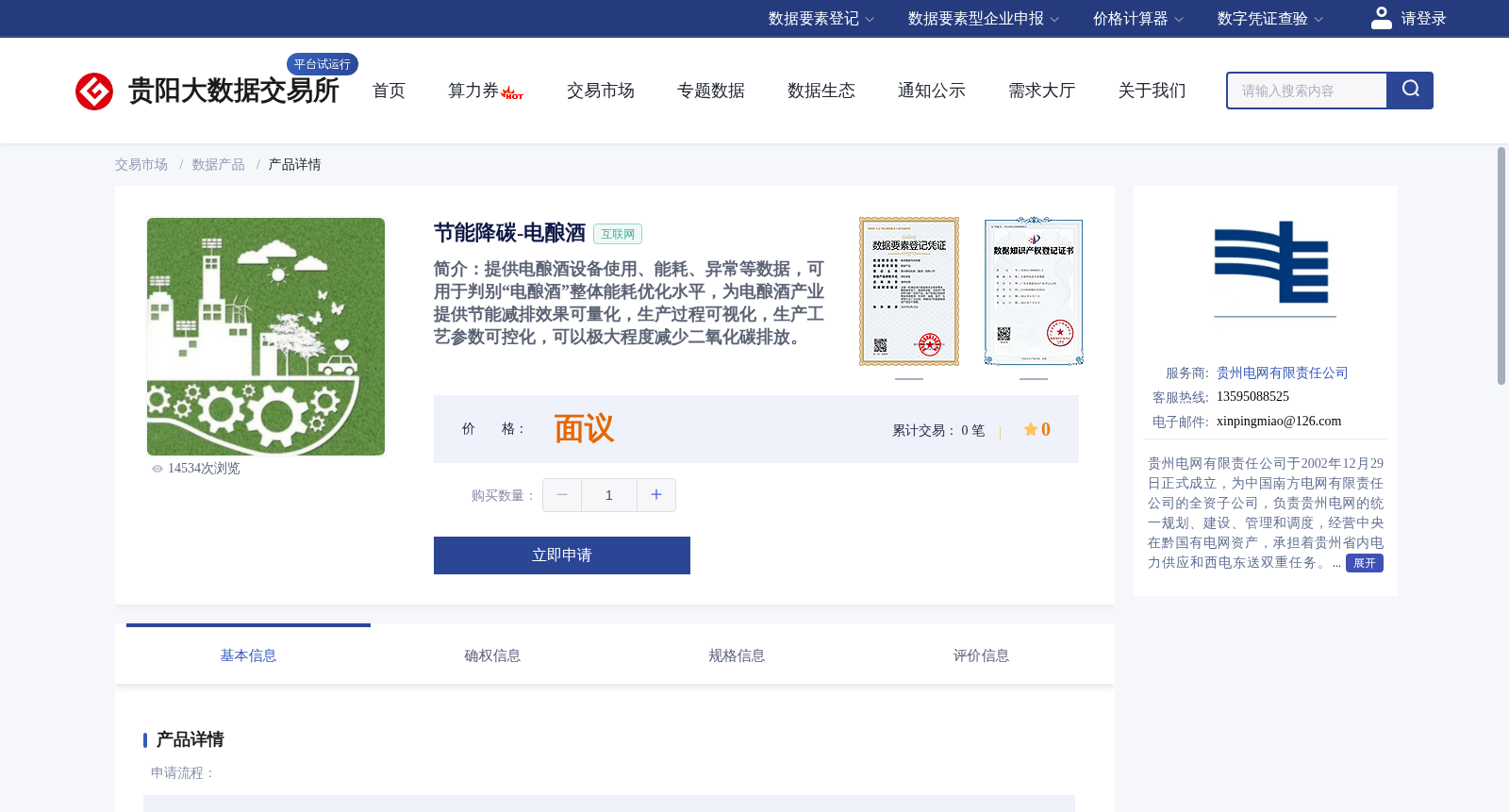1509x812 pixels.
Task: Open 通知公示 in the navigation bar
Action: click(x=932, y=91)
